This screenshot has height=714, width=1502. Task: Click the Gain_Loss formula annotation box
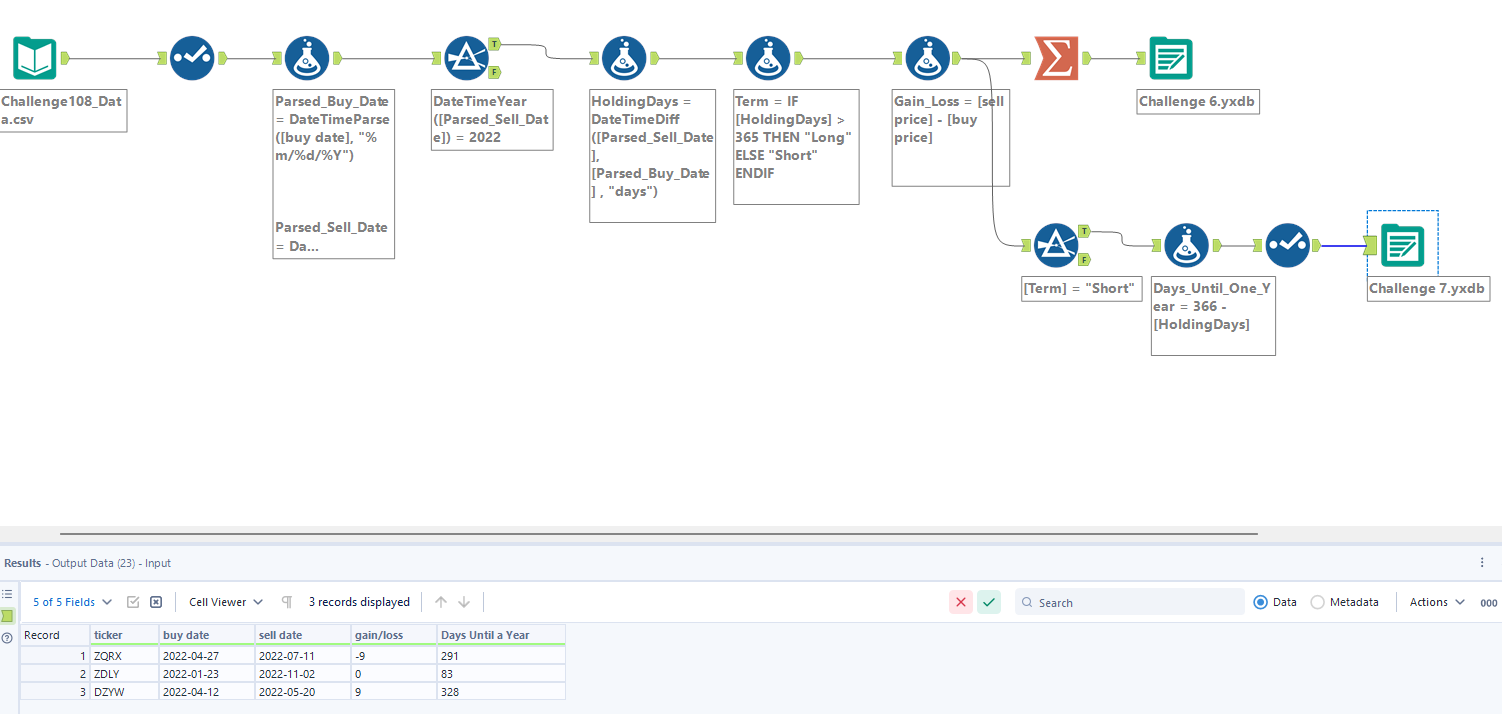point(951,138)
